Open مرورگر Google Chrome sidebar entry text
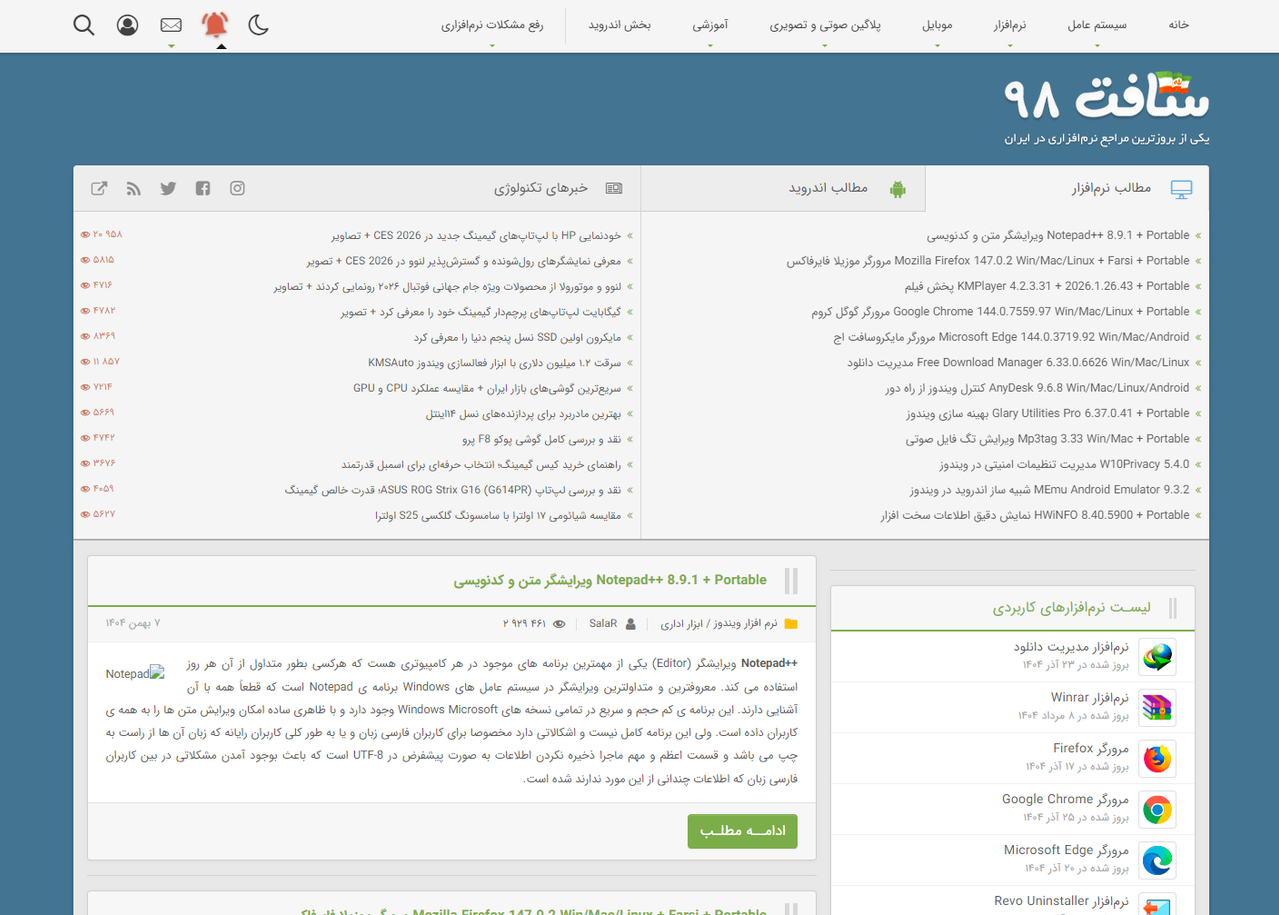The image size is (1279, 915). click(x=1066, y=799)
